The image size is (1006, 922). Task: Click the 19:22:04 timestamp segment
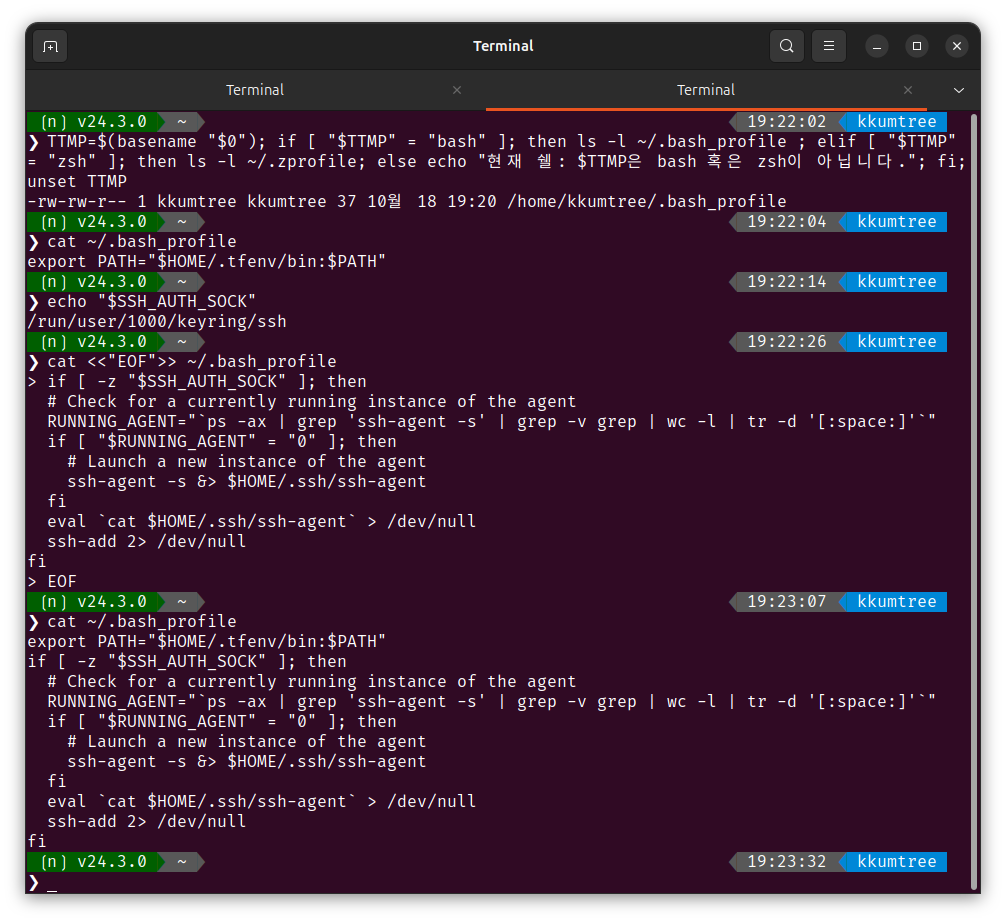[x=787, y=222]
